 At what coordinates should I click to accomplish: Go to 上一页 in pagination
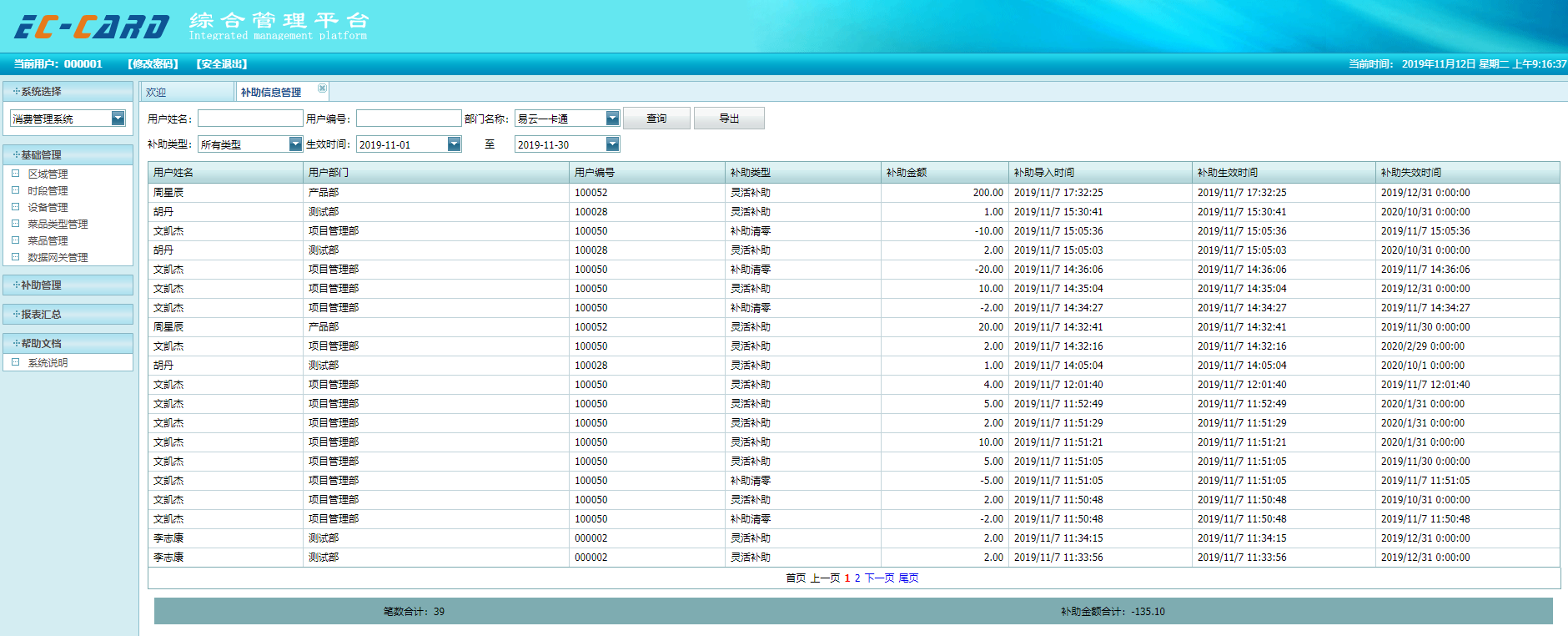825,578
